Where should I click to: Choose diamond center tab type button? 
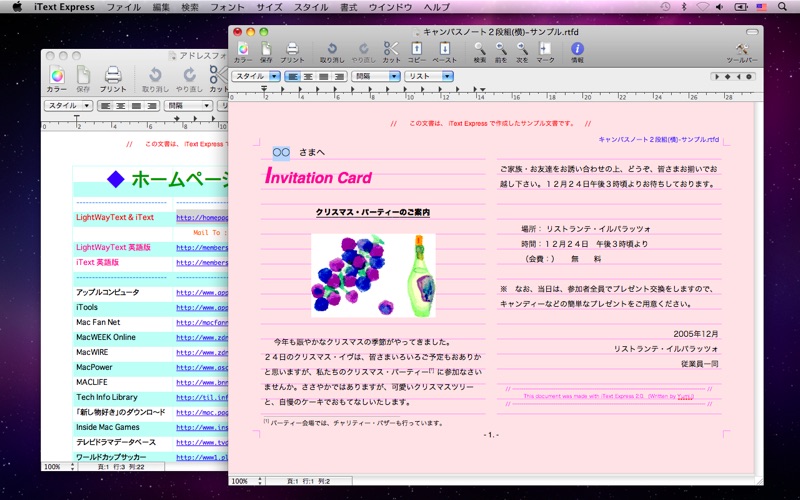(x=728, y=77)
